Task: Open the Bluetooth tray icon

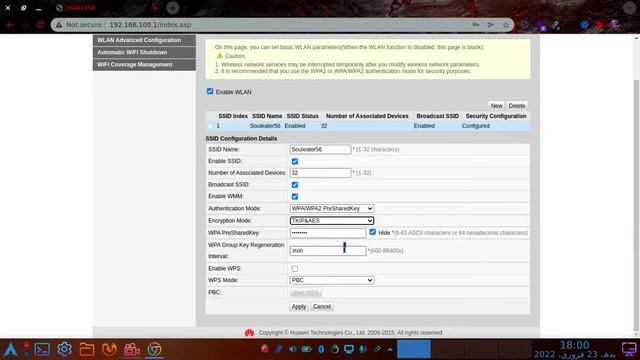Action: [321, 349]
